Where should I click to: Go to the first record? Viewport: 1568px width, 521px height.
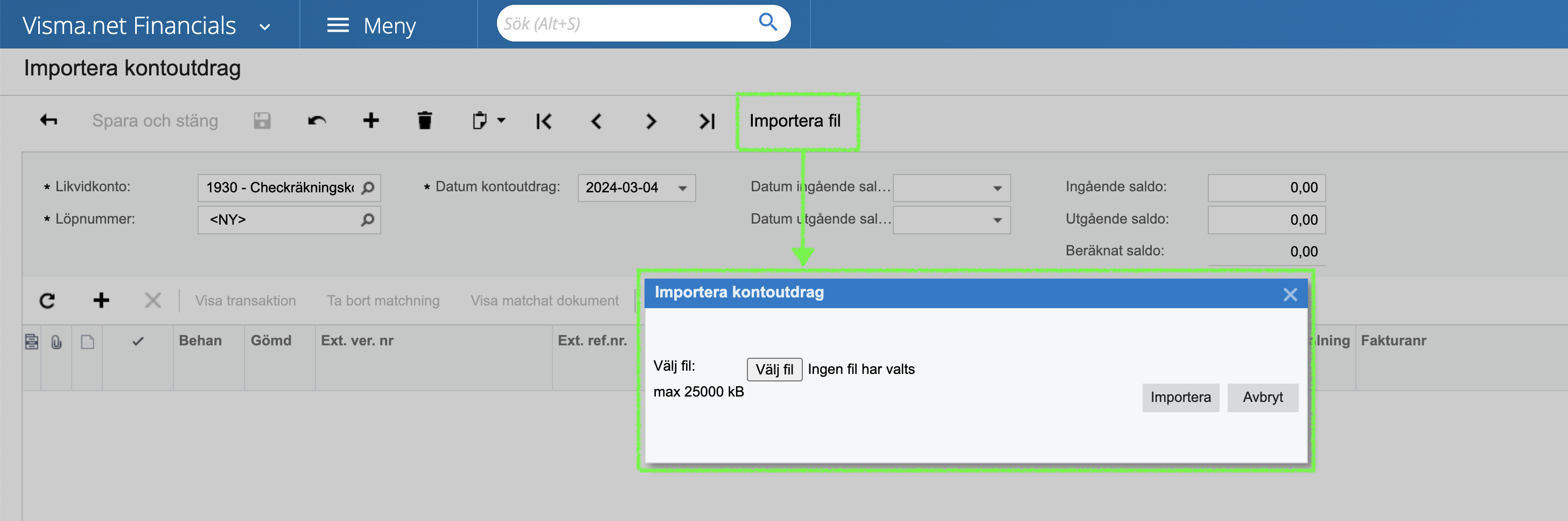(543, 121)
